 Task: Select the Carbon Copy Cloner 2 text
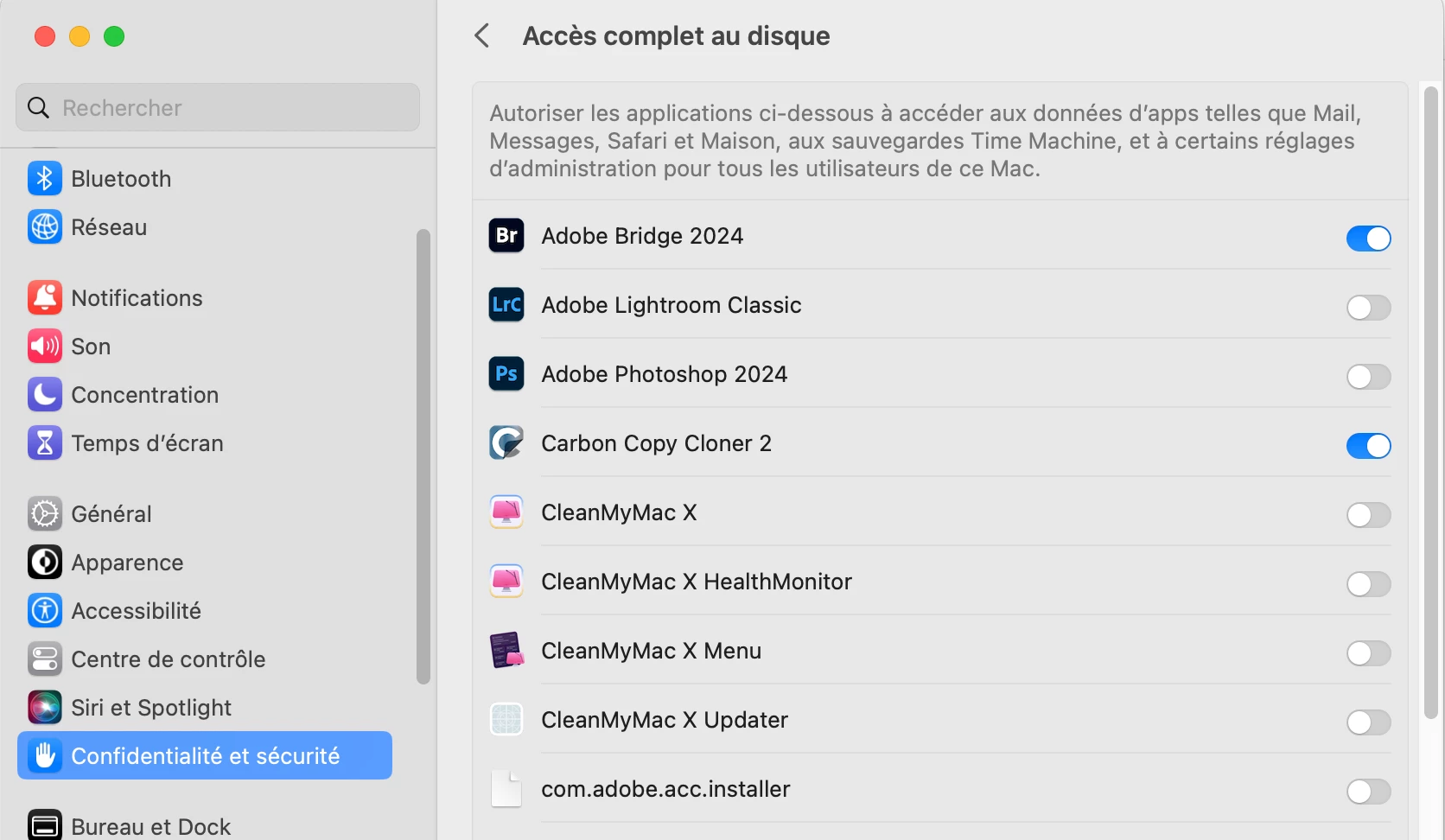click(656, 443)
